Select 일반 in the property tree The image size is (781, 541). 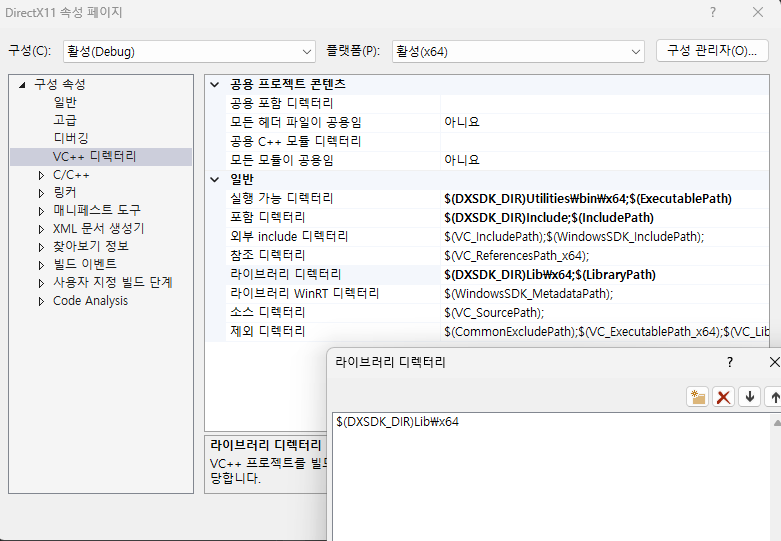click(65, 102)
